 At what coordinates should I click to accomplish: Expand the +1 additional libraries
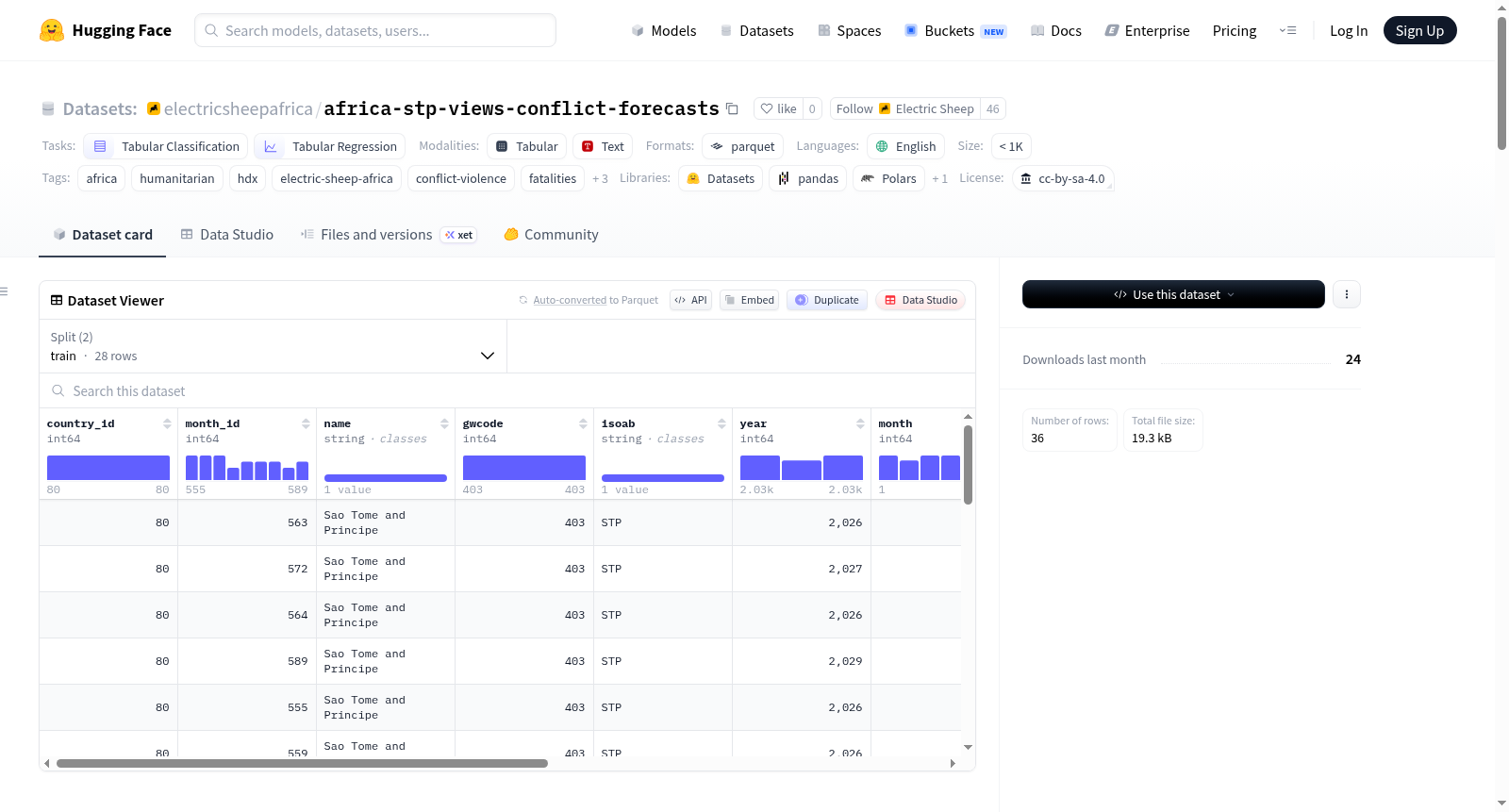(939, 178)
